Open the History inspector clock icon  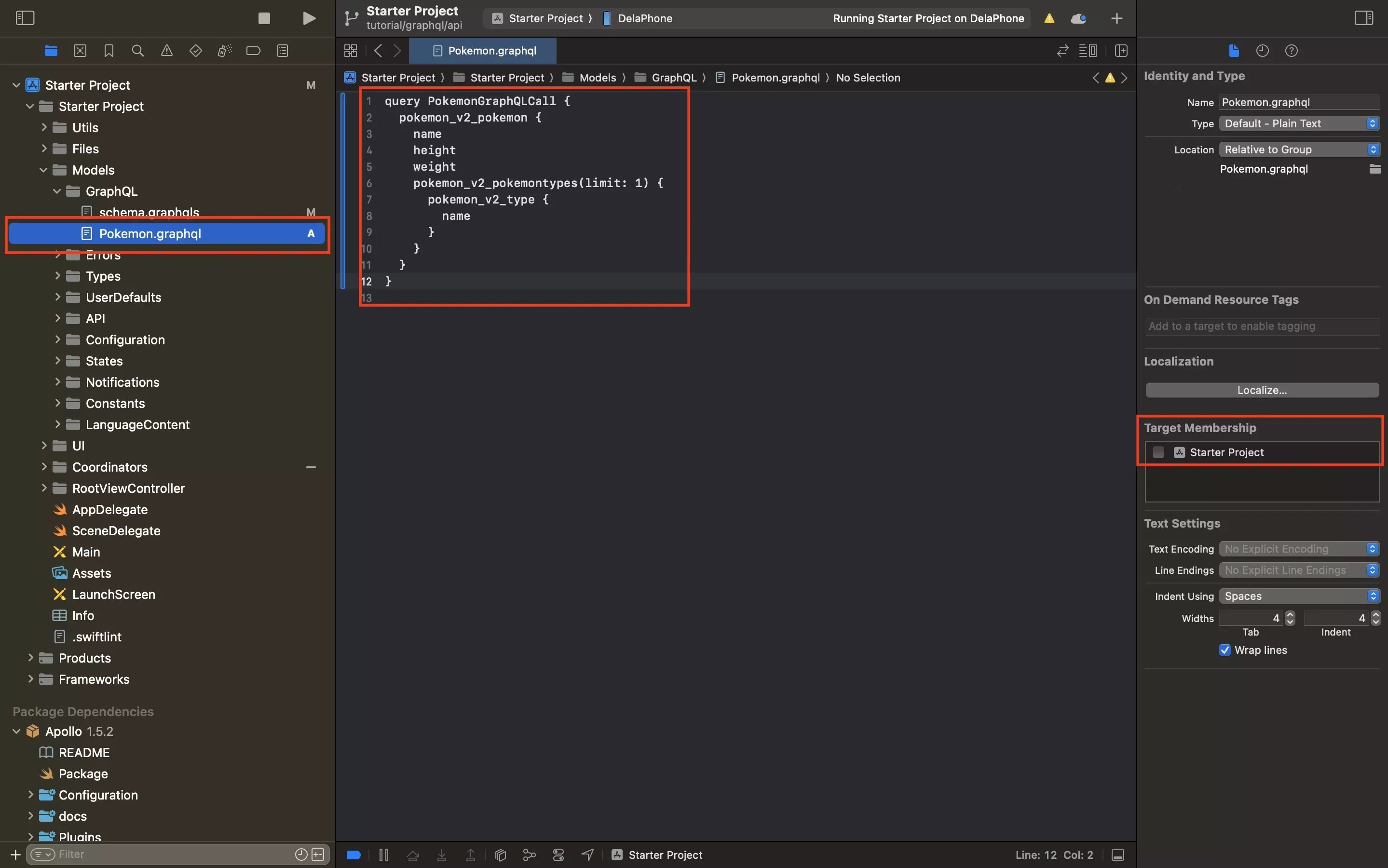tap(1262, 51)
